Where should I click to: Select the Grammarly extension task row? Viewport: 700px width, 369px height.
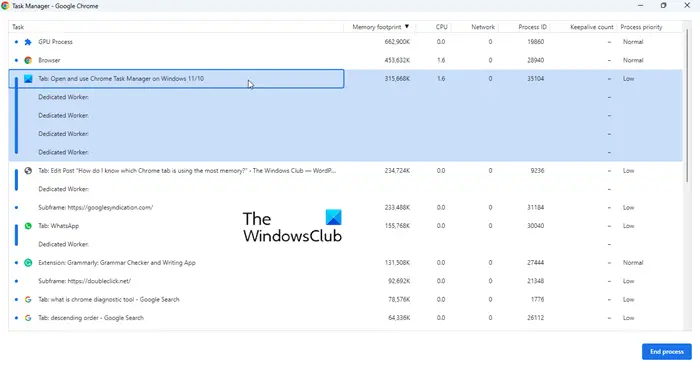346,263
